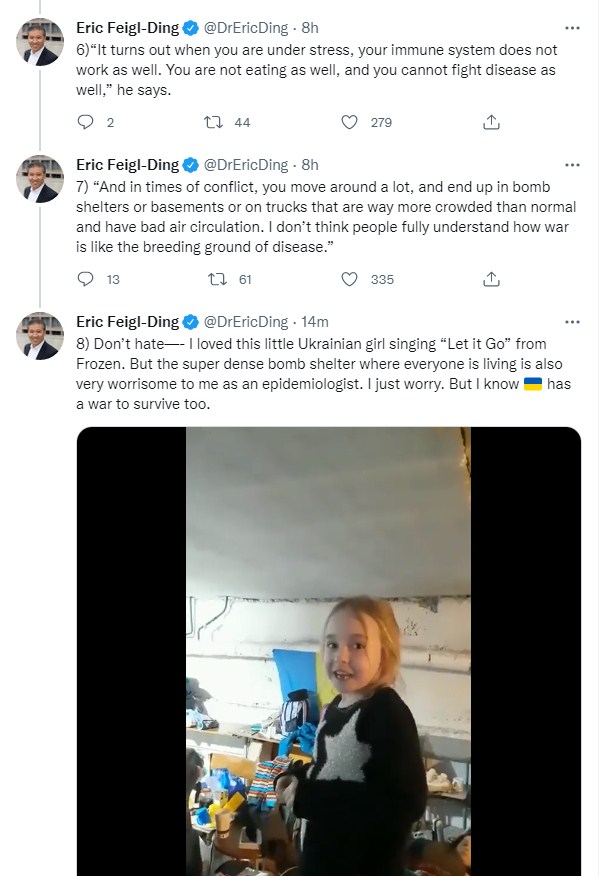Open Eric Feigl-Ding name link on tweet 8
The image size is (601, 876).
coord(127,321)
